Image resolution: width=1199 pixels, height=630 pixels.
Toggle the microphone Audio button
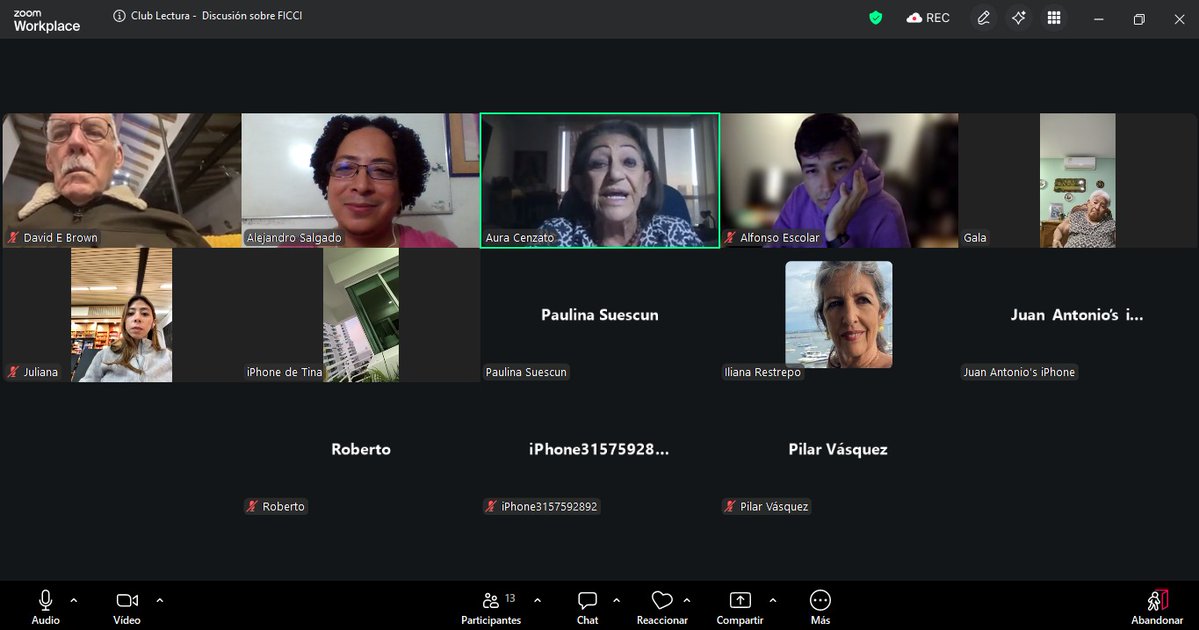(x=45, y=607)
